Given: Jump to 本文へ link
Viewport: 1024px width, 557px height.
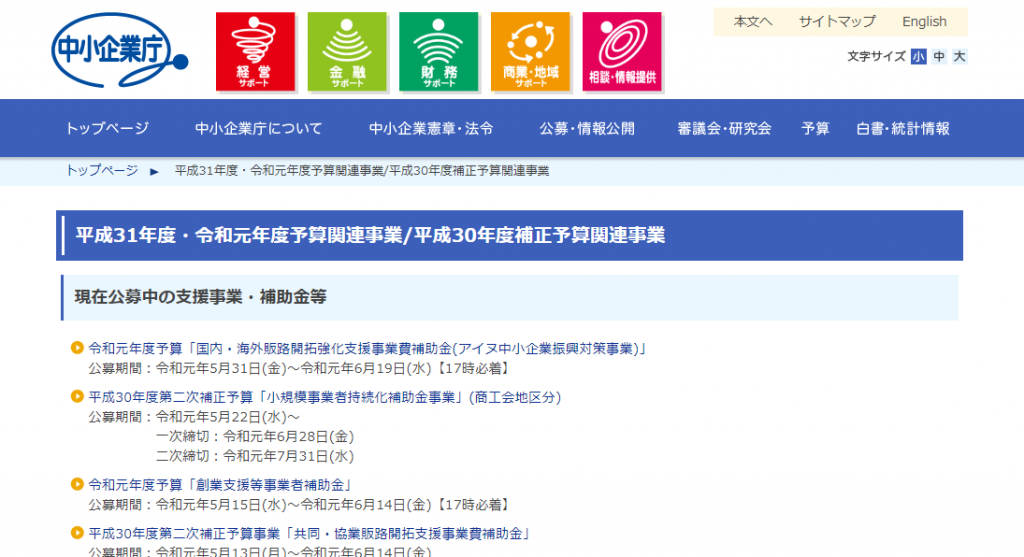Looking at the screenshot, I should point(753,21).
